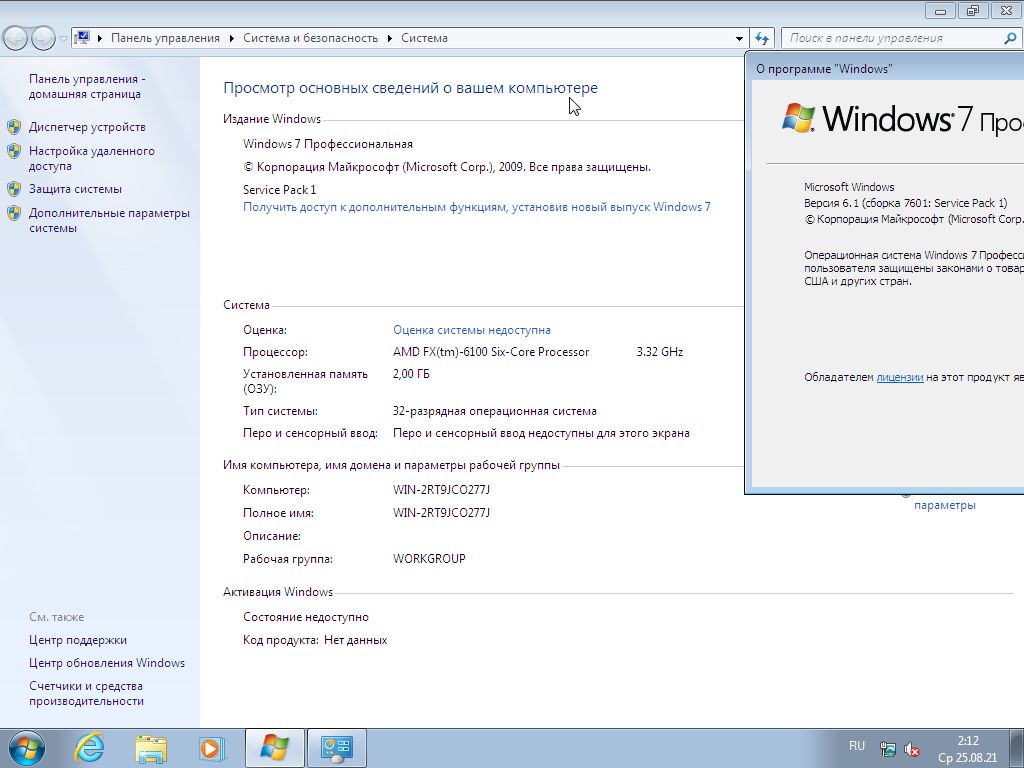This screenshot has height=768, width=1024.
Task: Switch to the Control Panel taskbar button
Action: pyautogui.click(x=336, y=748)
